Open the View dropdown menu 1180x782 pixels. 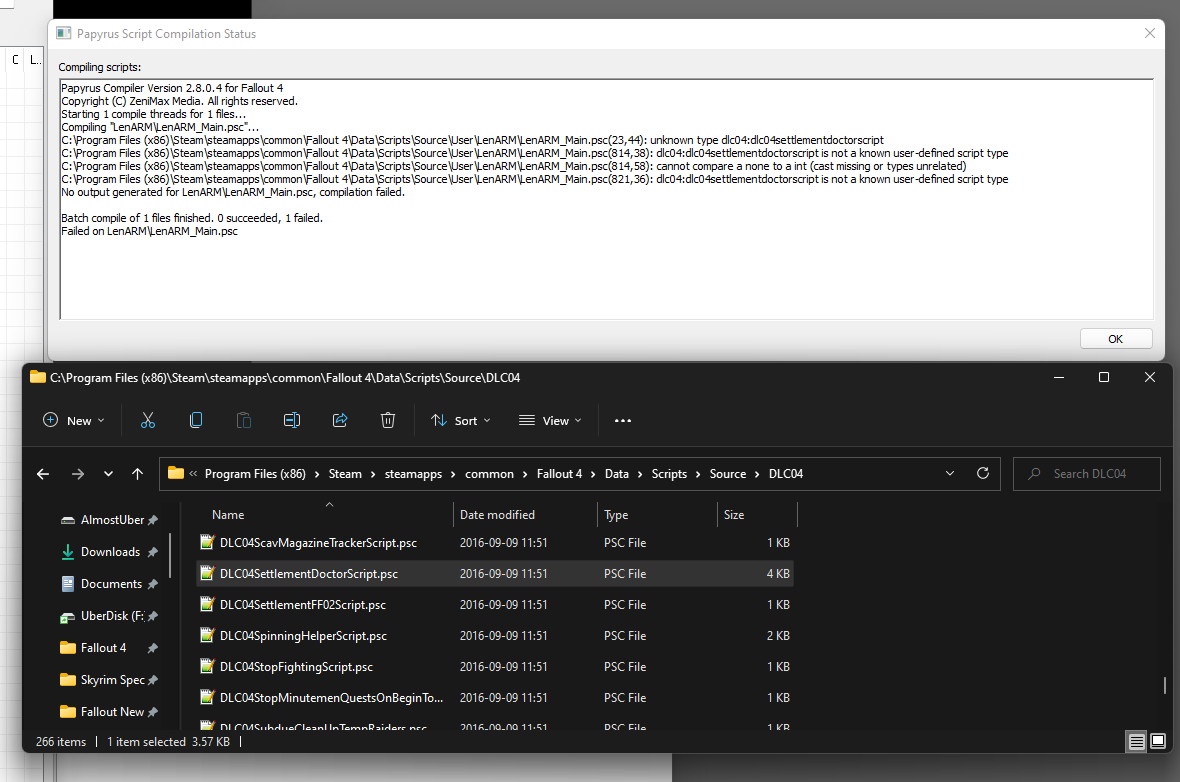[x=550, y=420]
